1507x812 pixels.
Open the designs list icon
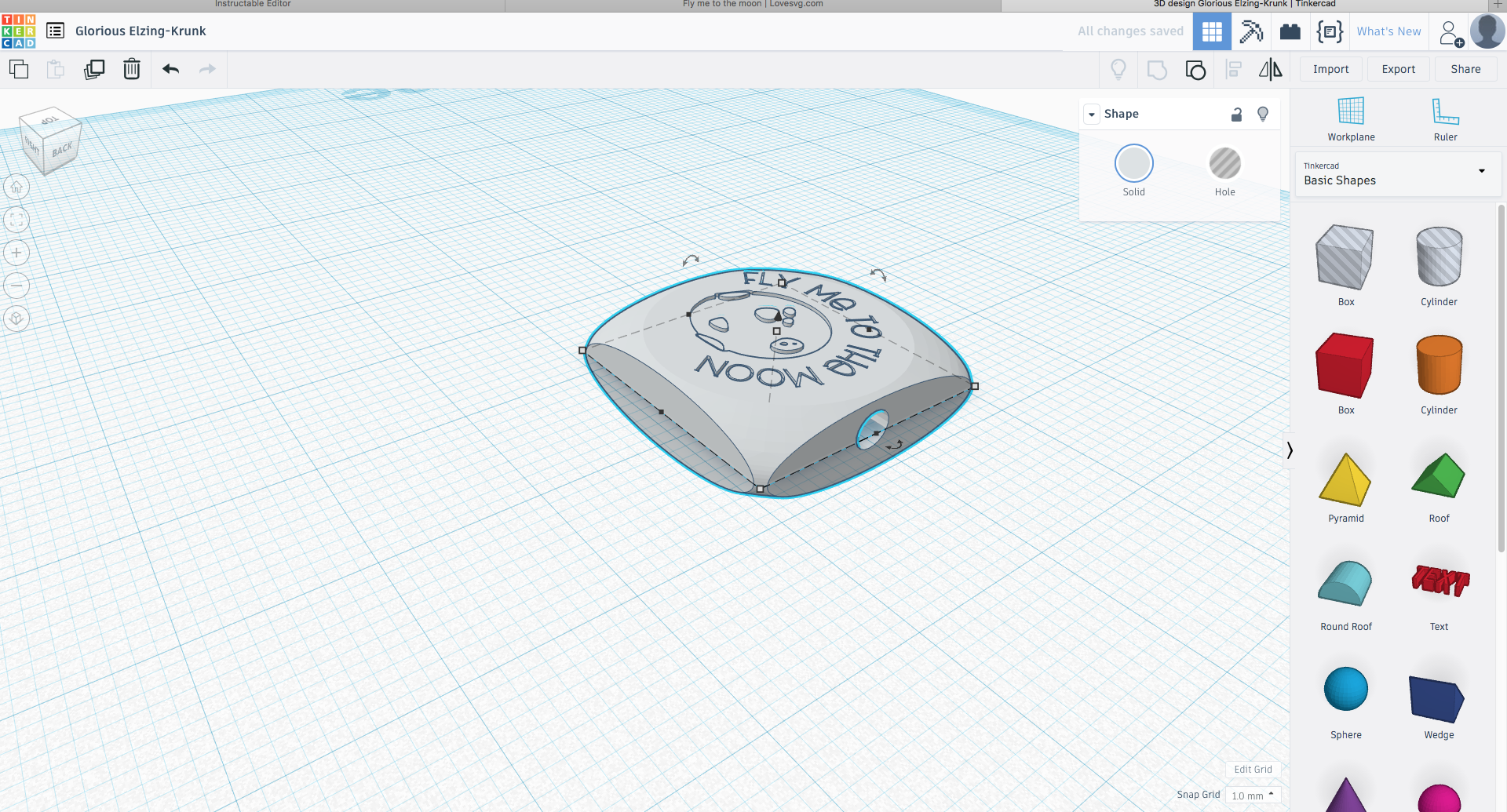pyautogui.click(x=55, y=31)
